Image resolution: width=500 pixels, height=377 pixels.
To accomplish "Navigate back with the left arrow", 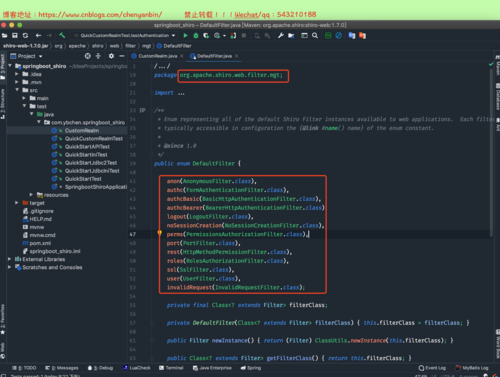I will pos(38,35).
